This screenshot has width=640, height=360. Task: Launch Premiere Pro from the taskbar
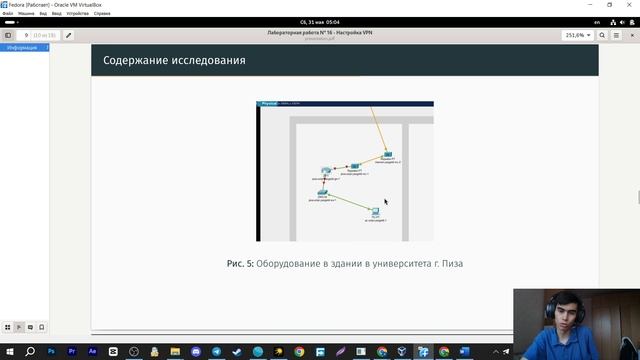point(72,351)
